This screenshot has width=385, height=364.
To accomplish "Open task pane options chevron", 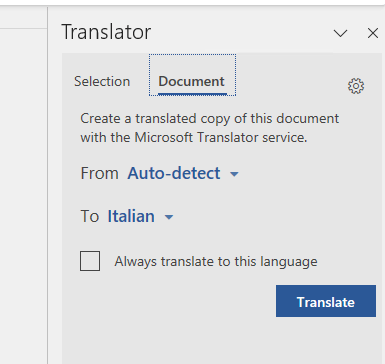I will [x=340, y=33].
